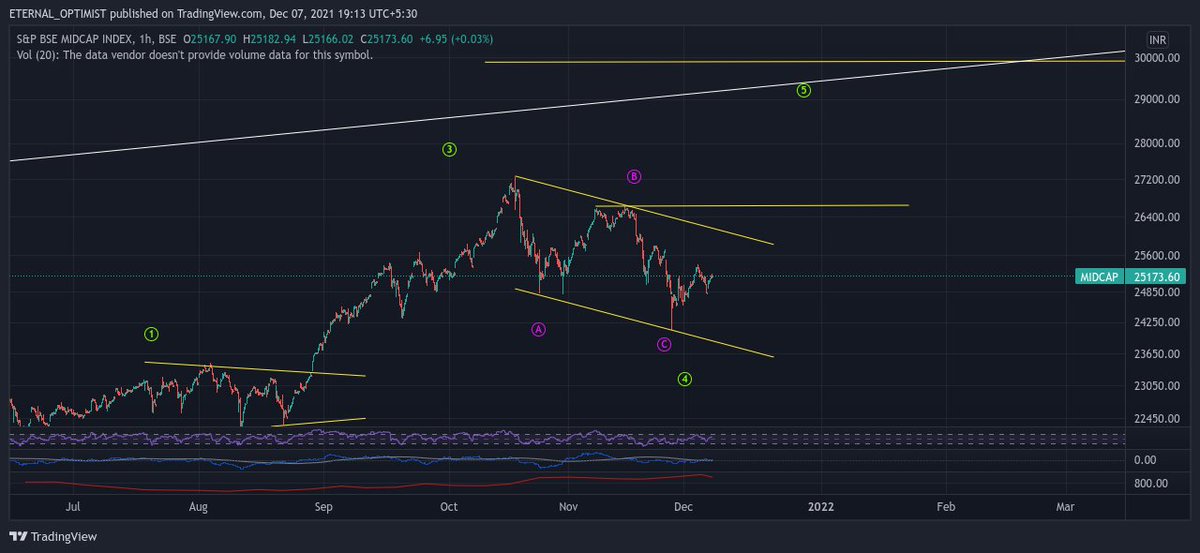Click the 22450.00 price axis label
Screen dimensions: 1200x553
tap(1155, 419)
